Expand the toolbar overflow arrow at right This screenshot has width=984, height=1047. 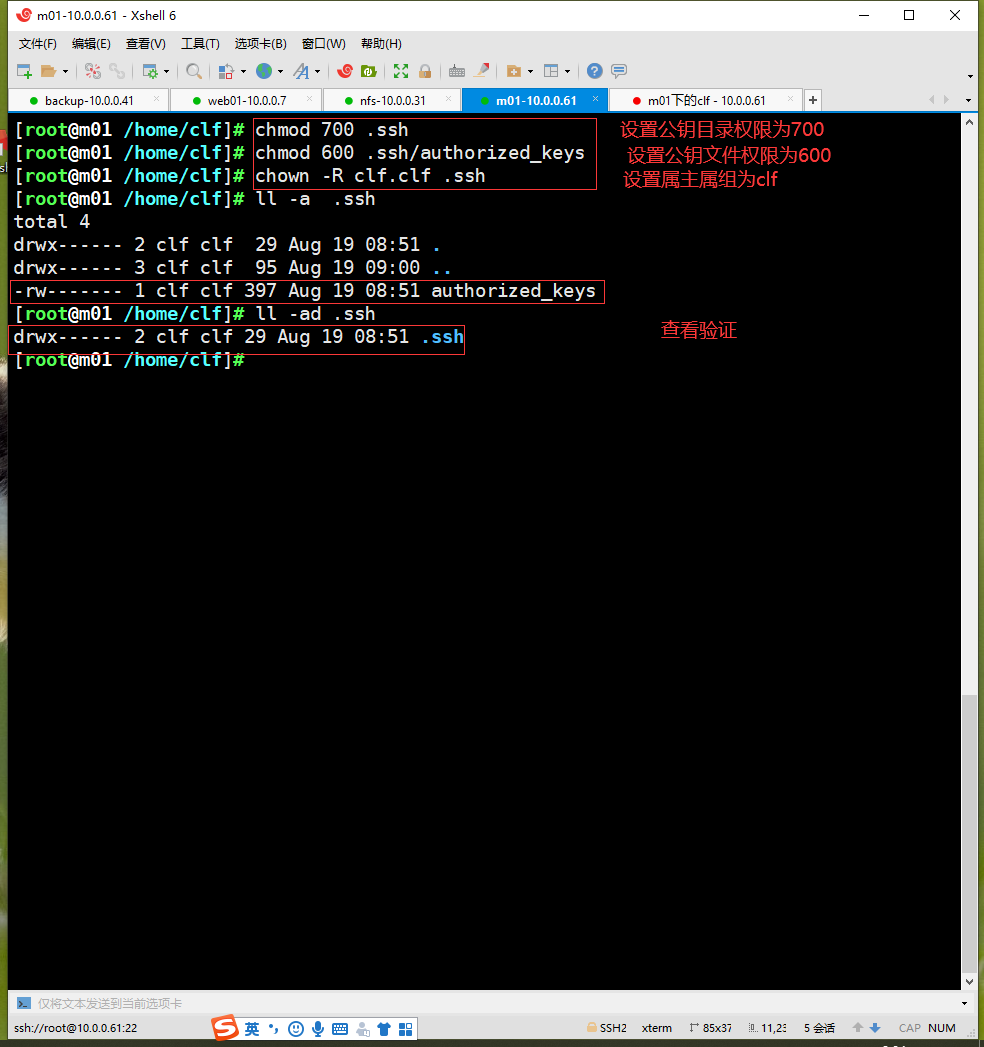[x=970, y=77]
